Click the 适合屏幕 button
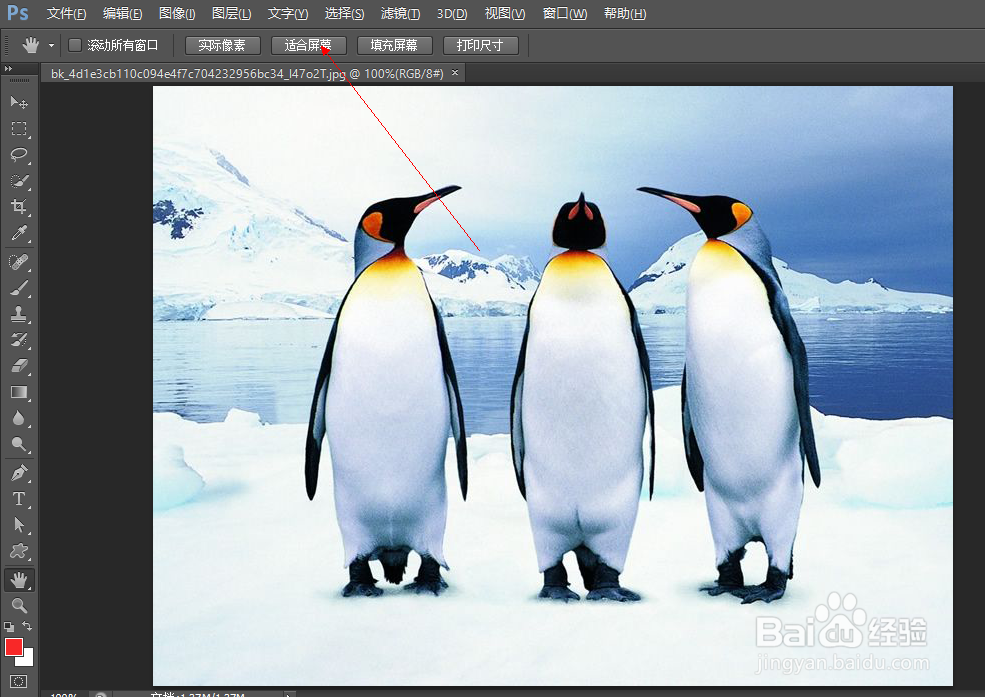Image resolution: width=985 pixels, height=697 pixels. coord(308,45)
